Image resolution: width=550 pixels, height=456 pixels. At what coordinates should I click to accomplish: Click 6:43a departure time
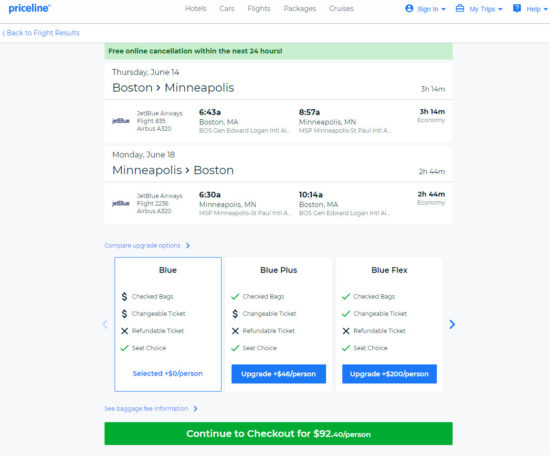click(210, 112)
